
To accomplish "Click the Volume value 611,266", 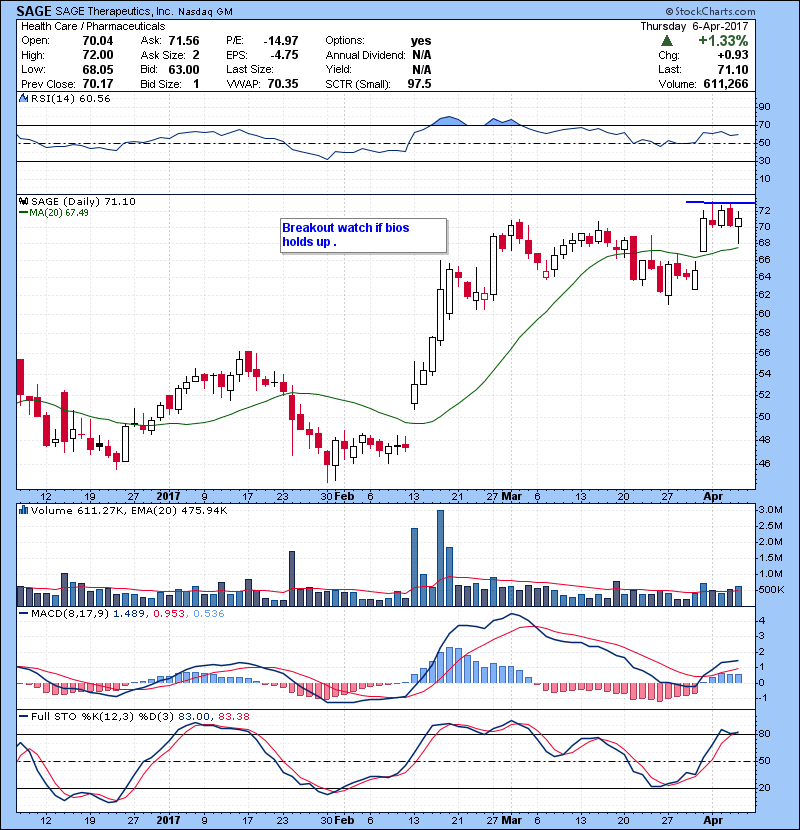I will (x=726, y=84).
